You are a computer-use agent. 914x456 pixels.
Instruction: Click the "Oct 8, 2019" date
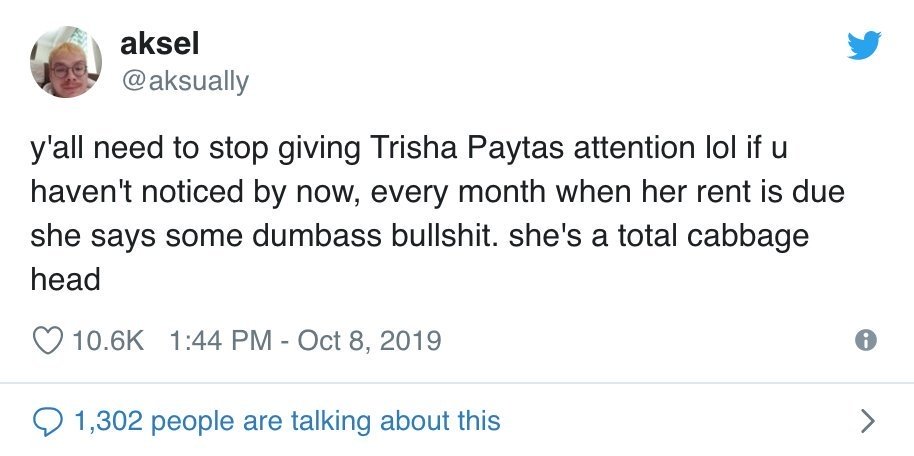tap(368, 340)
